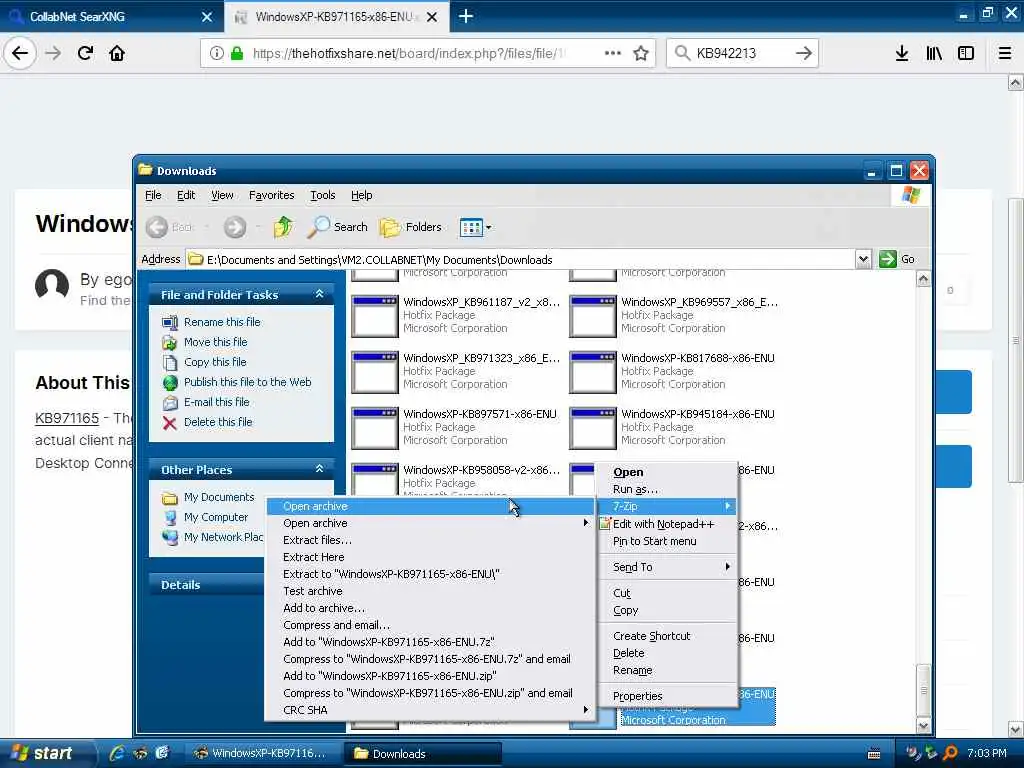Screen dimensions: 1024x768
Task: Submit search with arrow in search box
Action: [804, 53]
